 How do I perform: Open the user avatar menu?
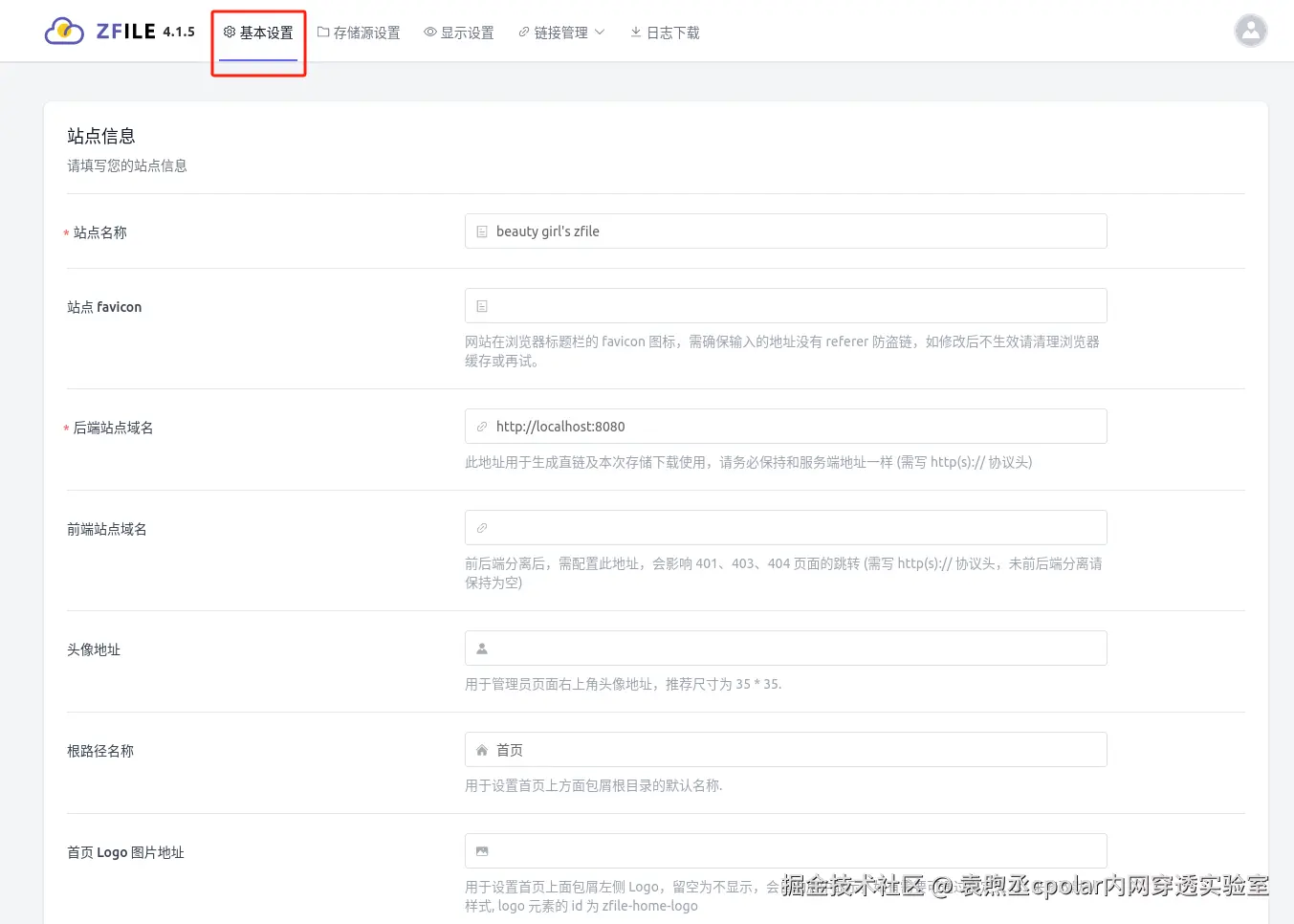[1251, 31]
